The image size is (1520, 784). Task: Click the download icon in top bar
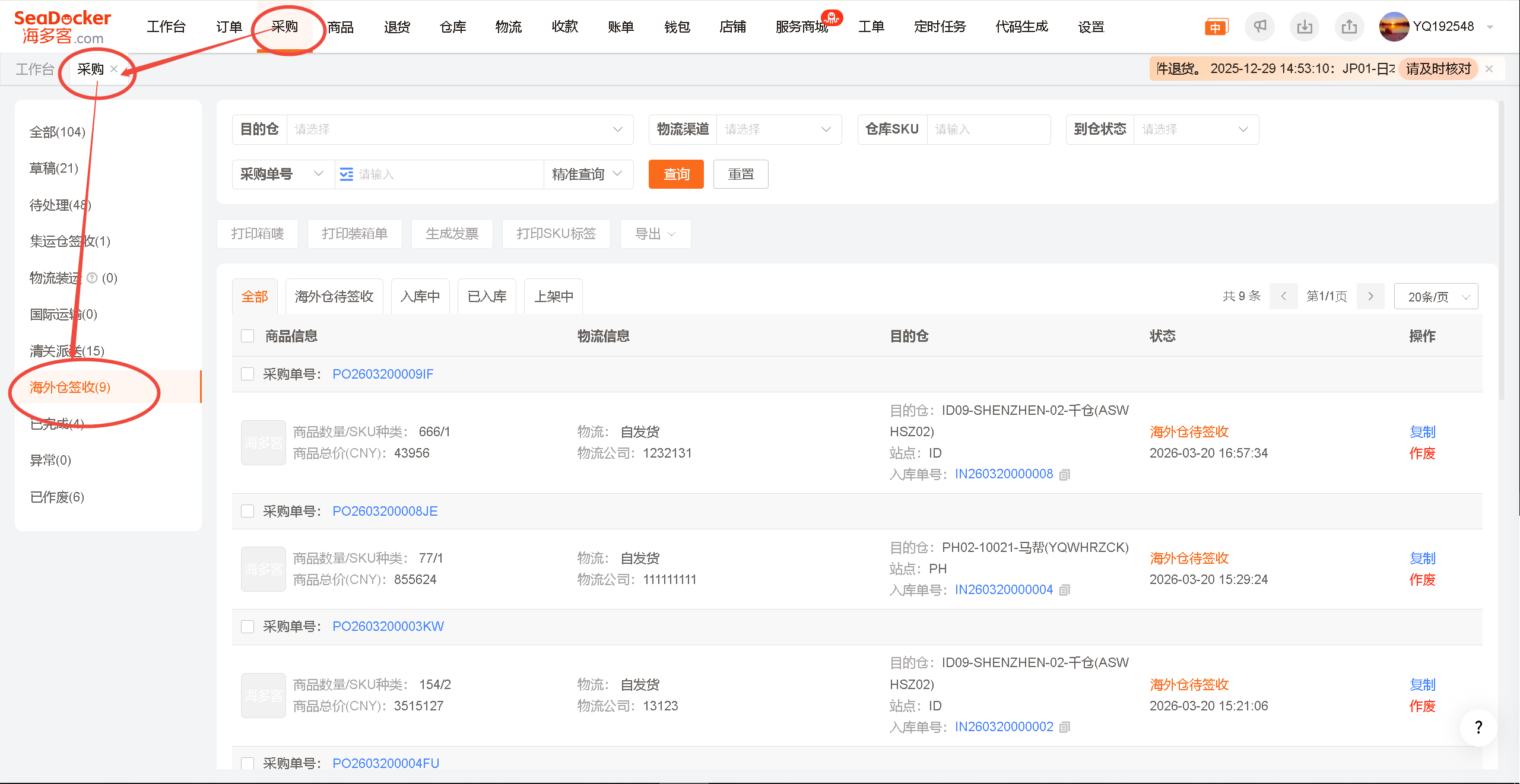pyautogui.click(x=1304, y=26)
